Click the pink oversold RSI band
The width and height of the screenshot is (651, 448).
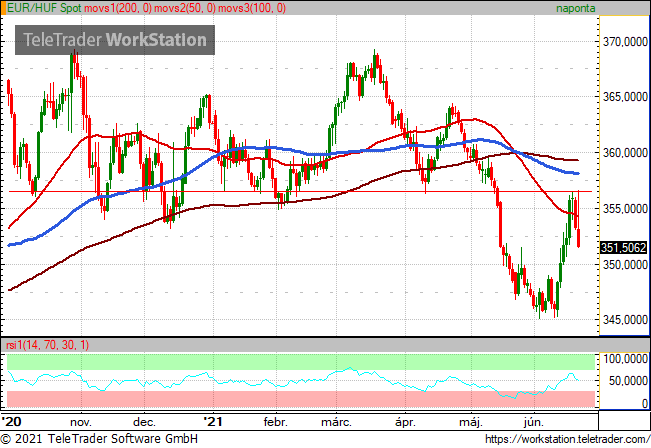301,399
